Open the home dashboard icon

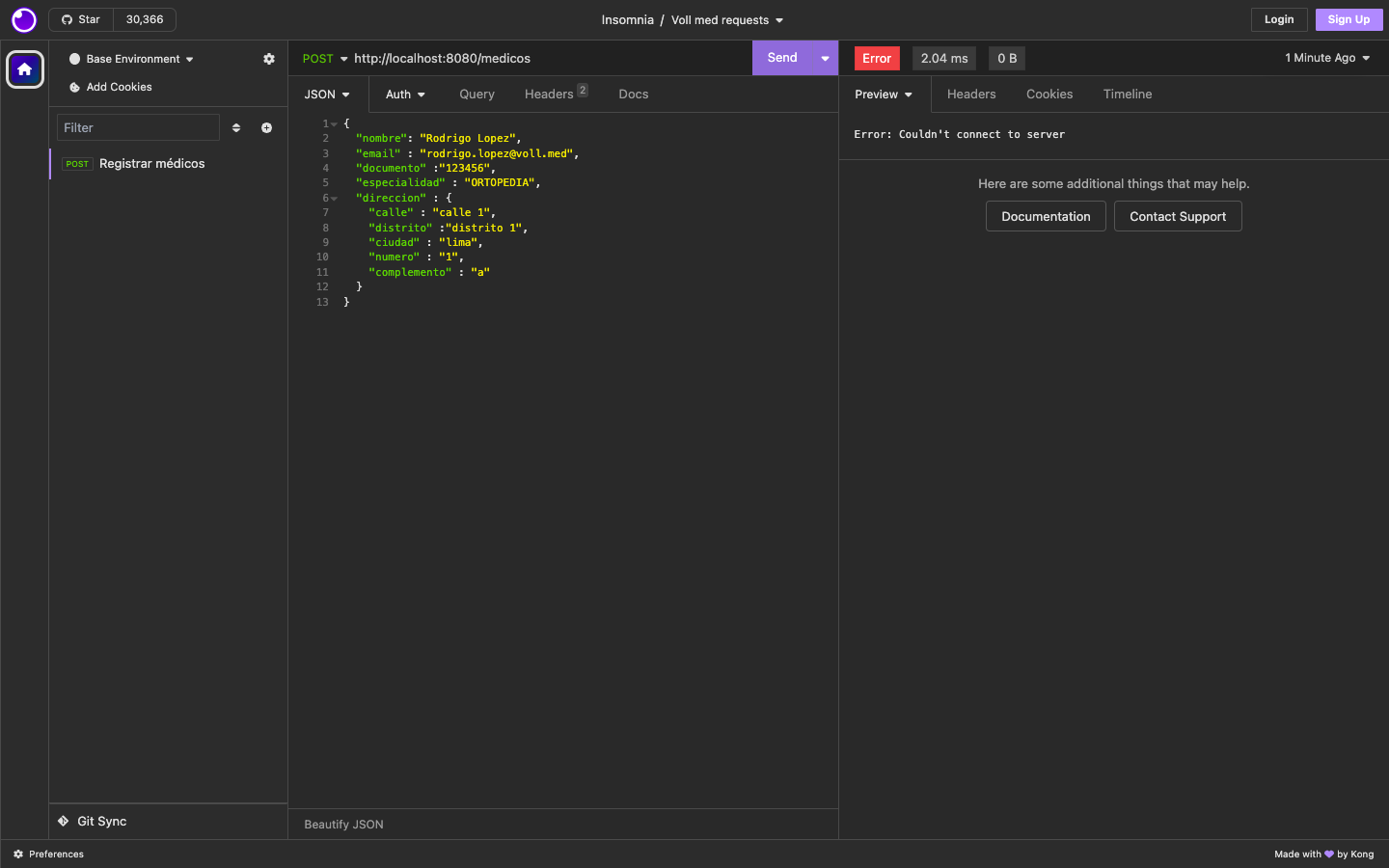pyautogui.click(x=25, y=69)
